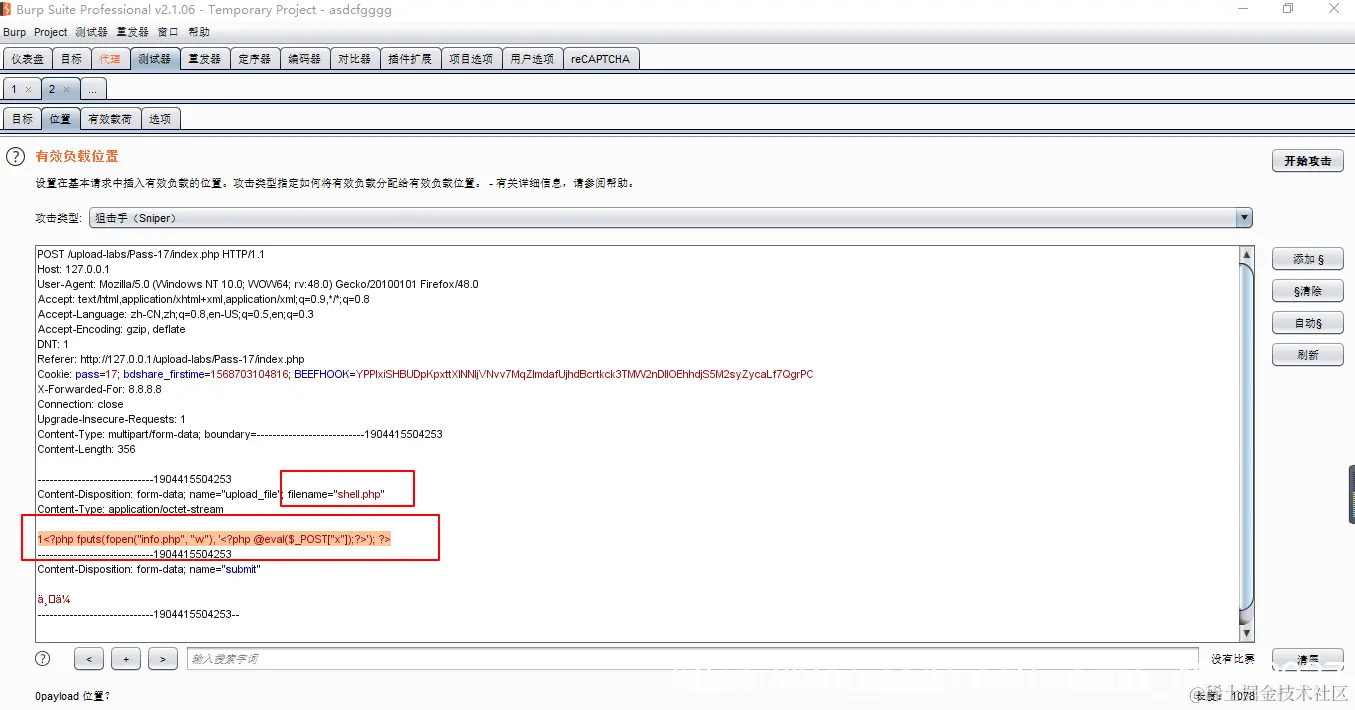Screen dimensions: 1355x710
Task: Open the search help icon at bottom
Action: 42,658
